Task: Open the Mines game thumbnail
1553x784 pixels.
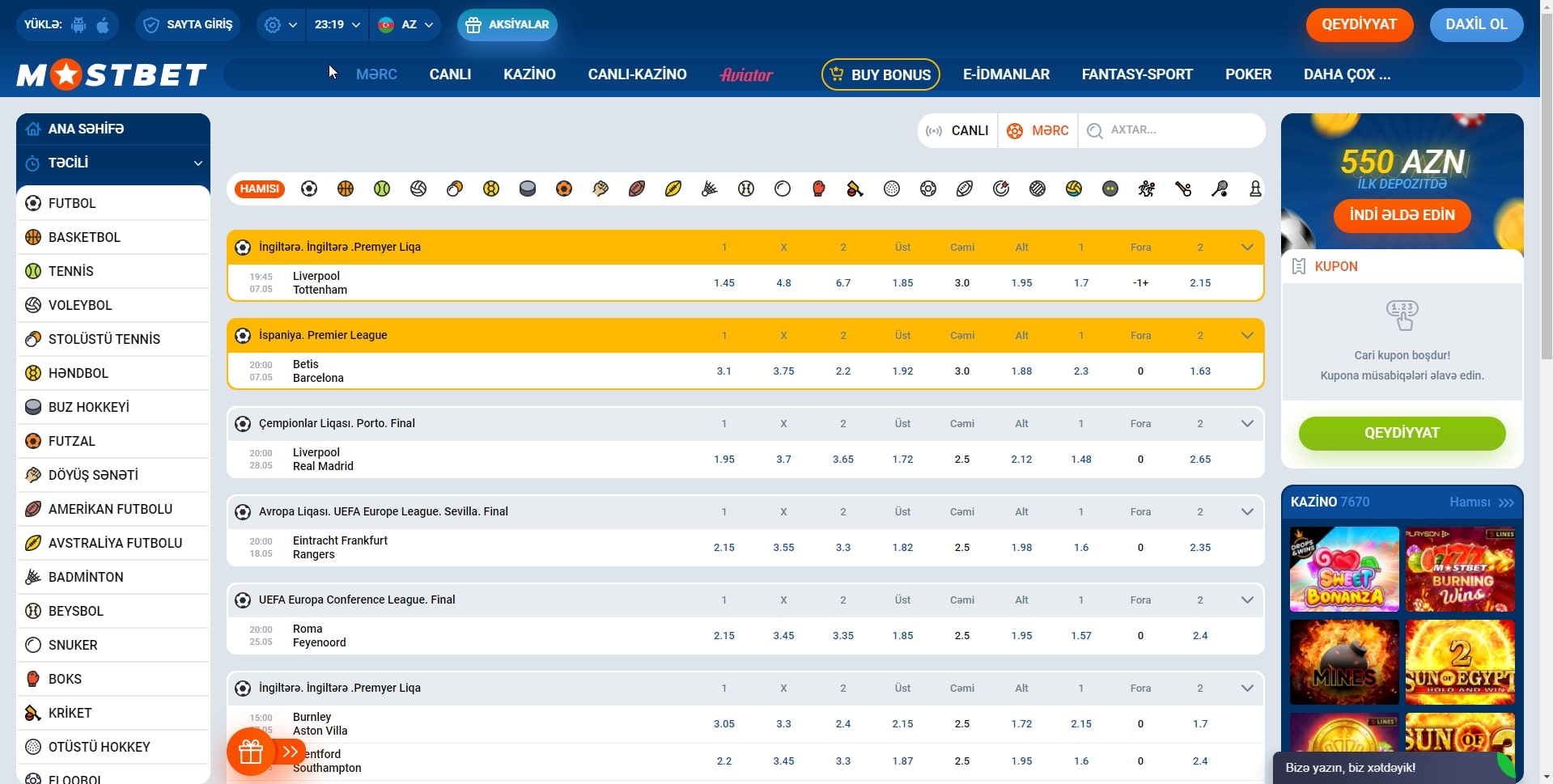Action: (1344, 662)
